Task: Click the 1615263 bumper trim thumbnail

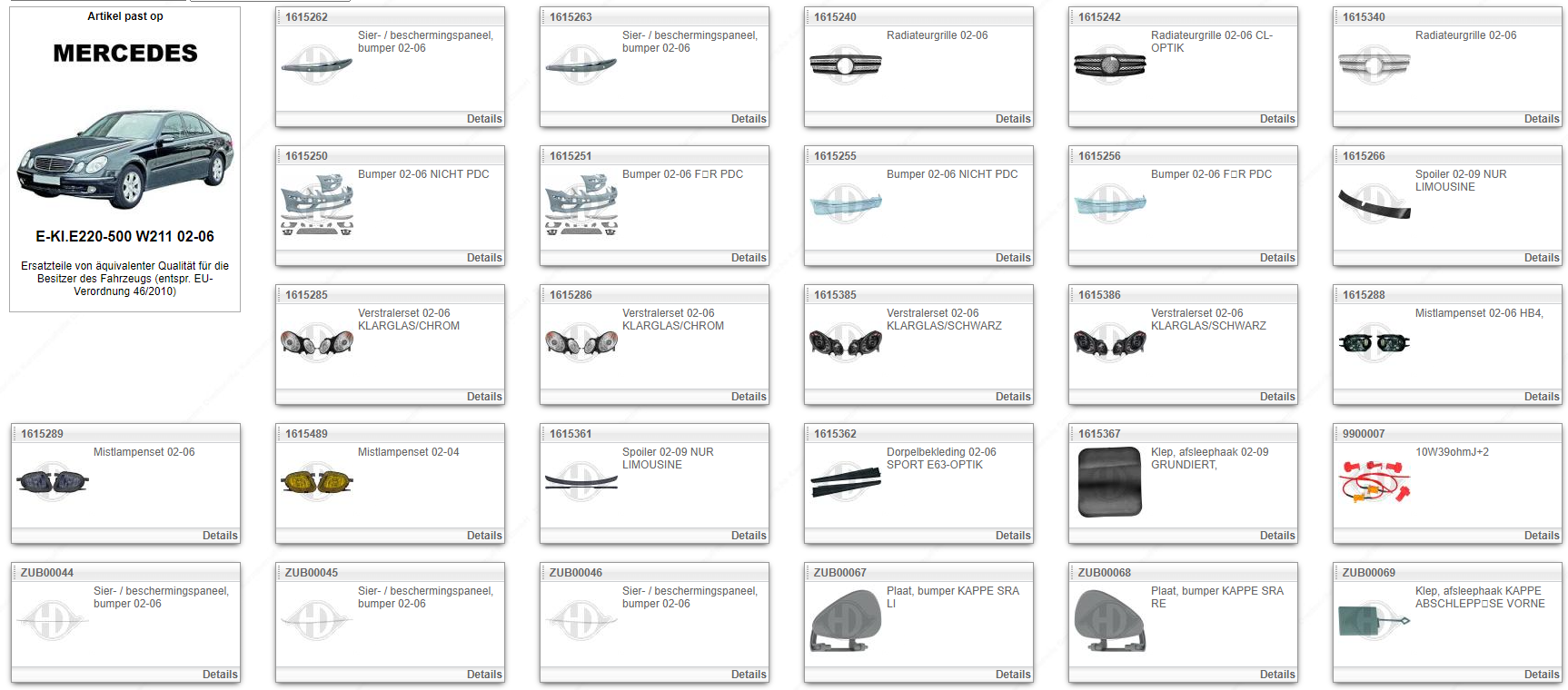Action: (581, 64)
